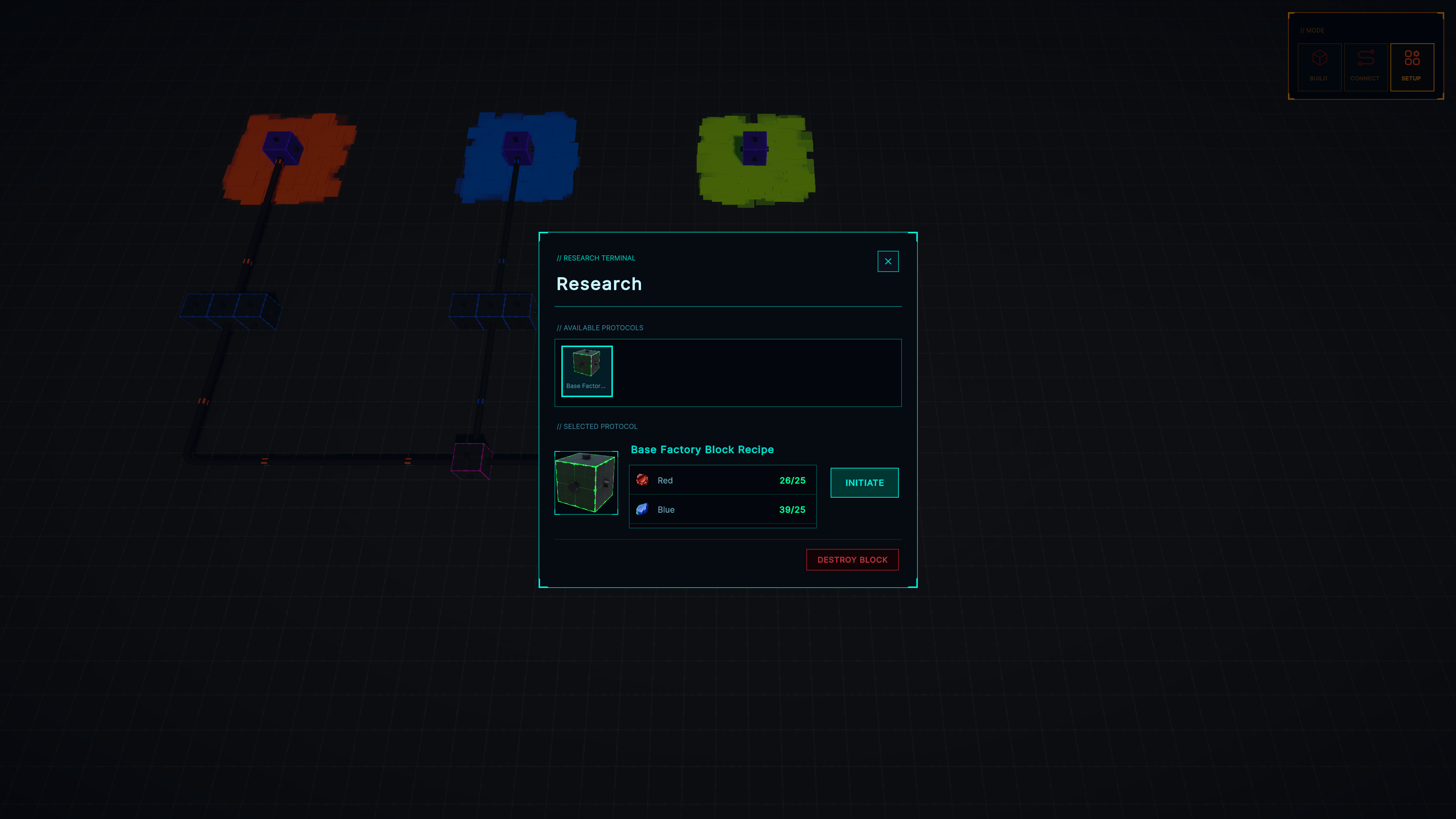Click the blue resource gem icon
This screenshot has width=1456, height=819.
coord(642,509)
